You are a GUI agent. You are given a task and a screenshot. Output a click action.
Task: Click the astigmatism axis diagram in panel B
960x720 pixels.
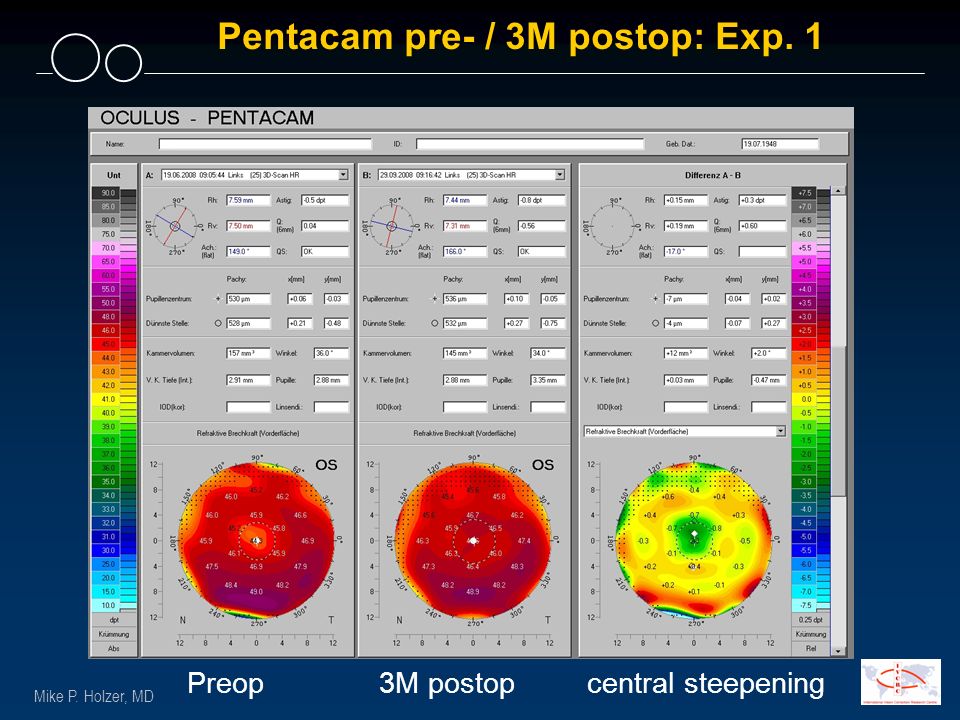coord(391,226)
